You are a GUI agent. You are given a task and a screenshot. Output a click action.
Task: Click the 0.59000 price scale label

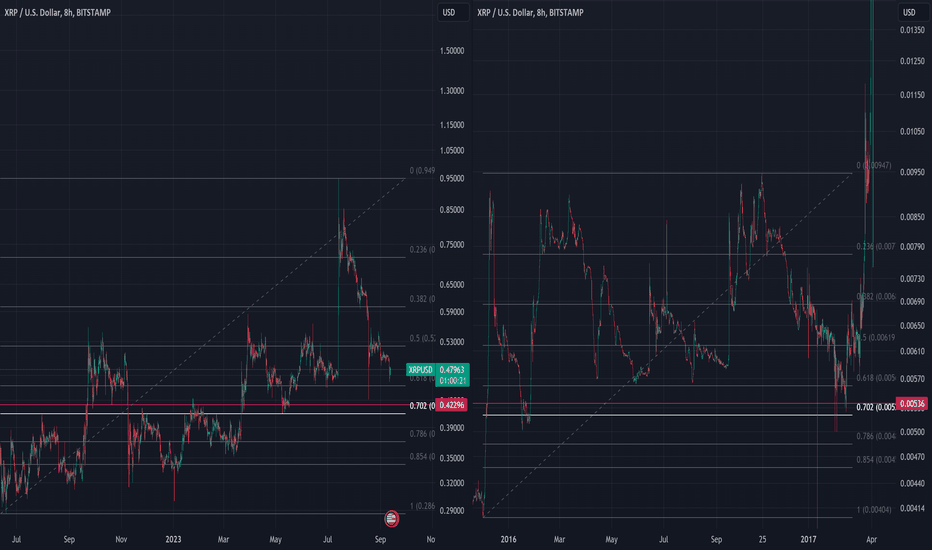[452, 312]
